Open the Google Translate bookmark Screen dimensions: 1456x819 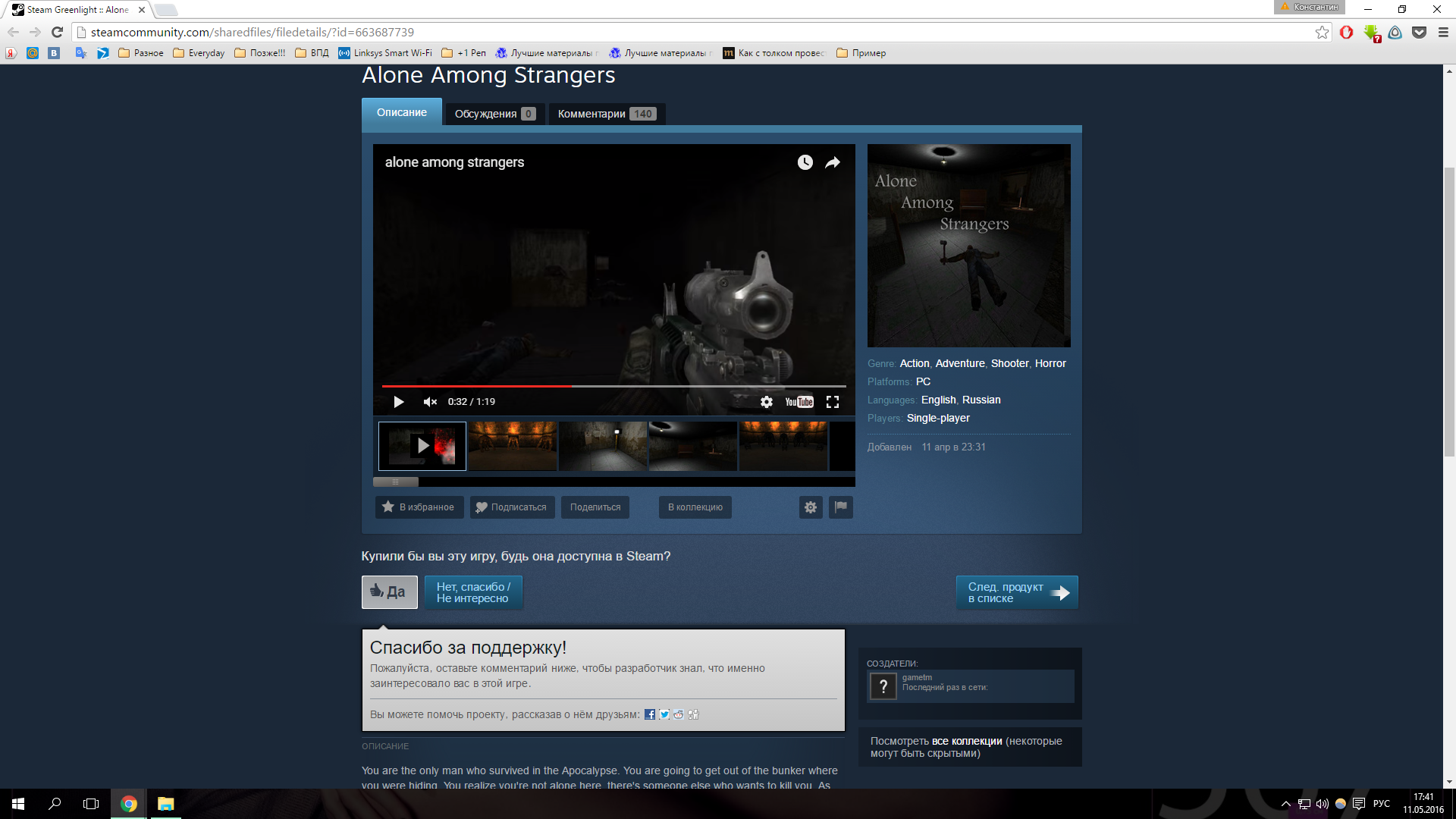pyautogui.click(x=81, y=53)
